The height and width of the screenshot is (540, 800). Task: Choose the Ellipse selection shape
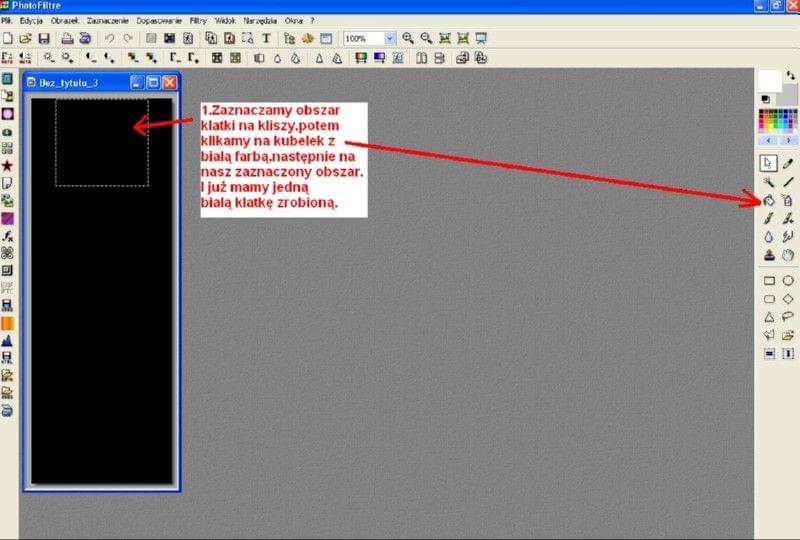(788, 281)
